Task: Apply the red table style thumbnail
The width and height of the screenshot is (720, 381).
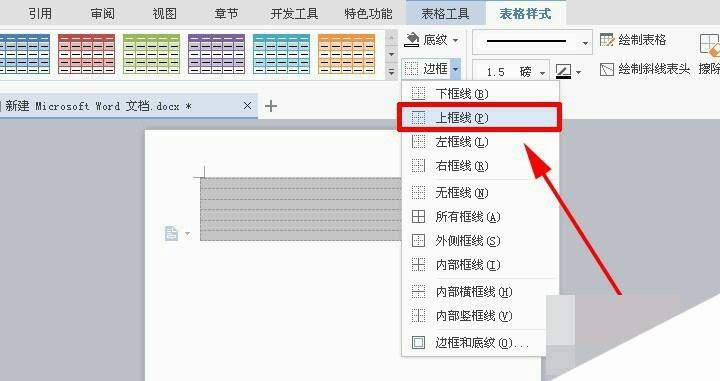Action: click(86, 54)
